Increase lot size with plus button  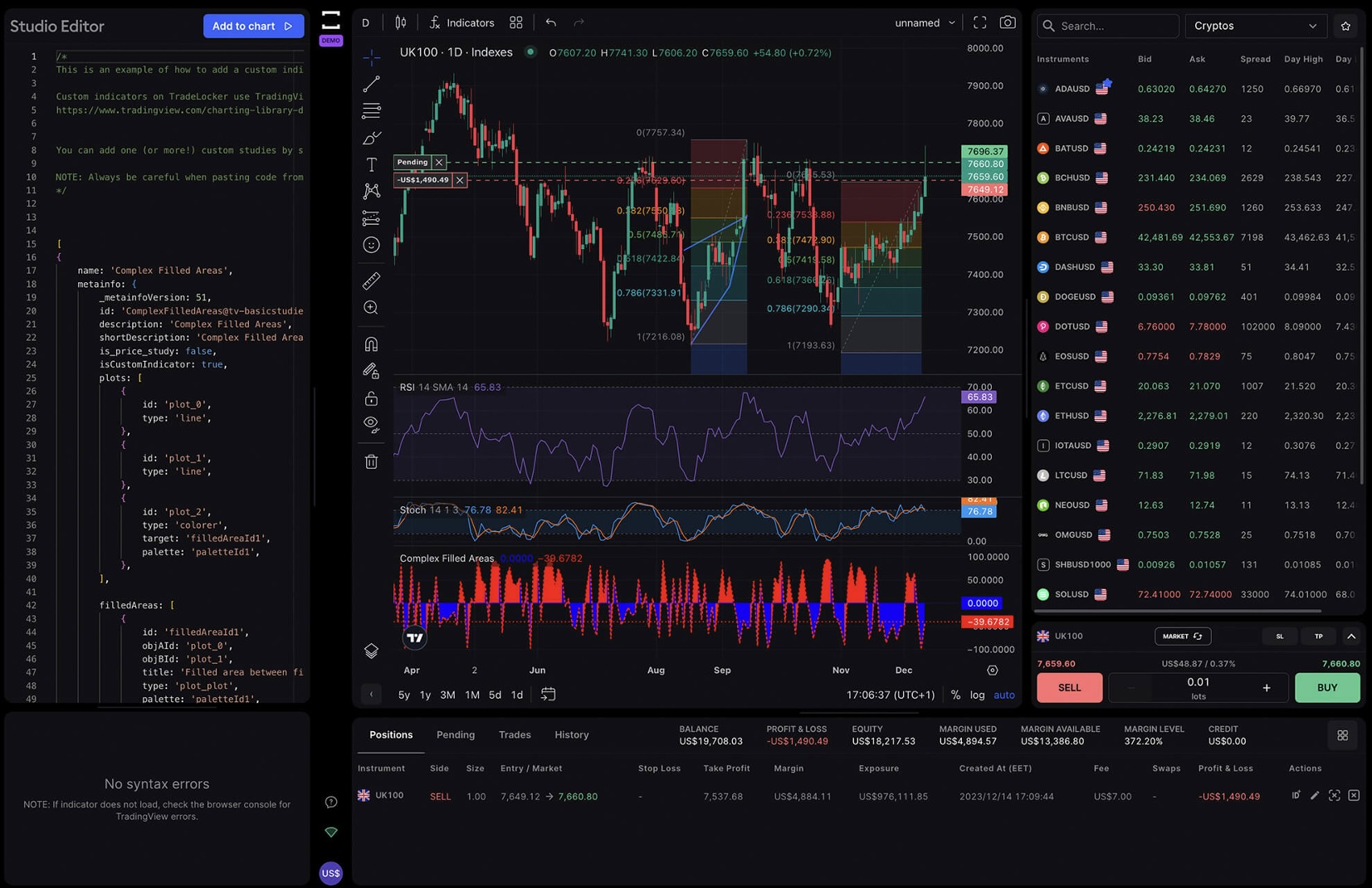click(x=1266, y=687)
